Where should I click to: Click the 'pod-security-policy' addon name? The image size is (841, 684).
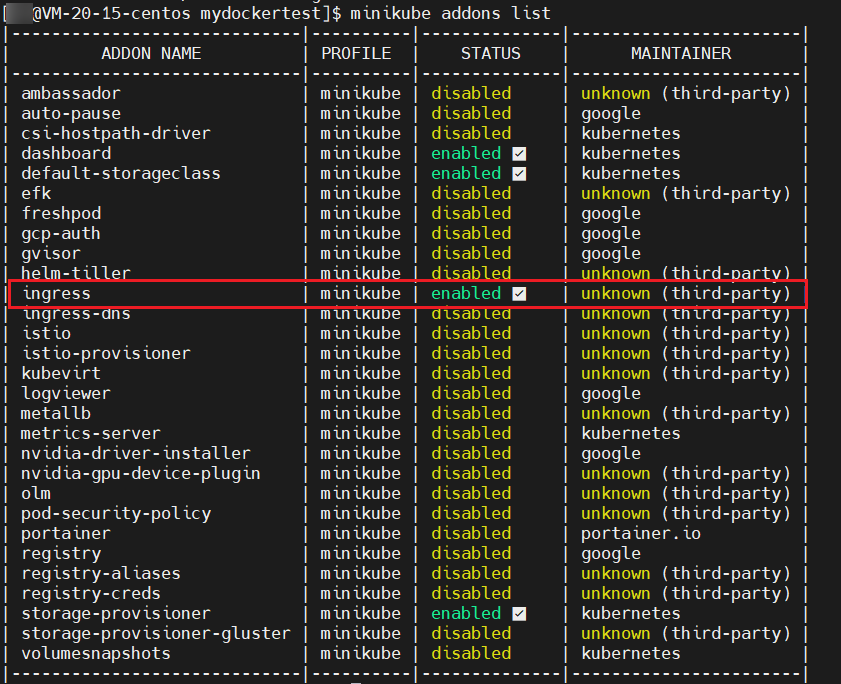116,513
